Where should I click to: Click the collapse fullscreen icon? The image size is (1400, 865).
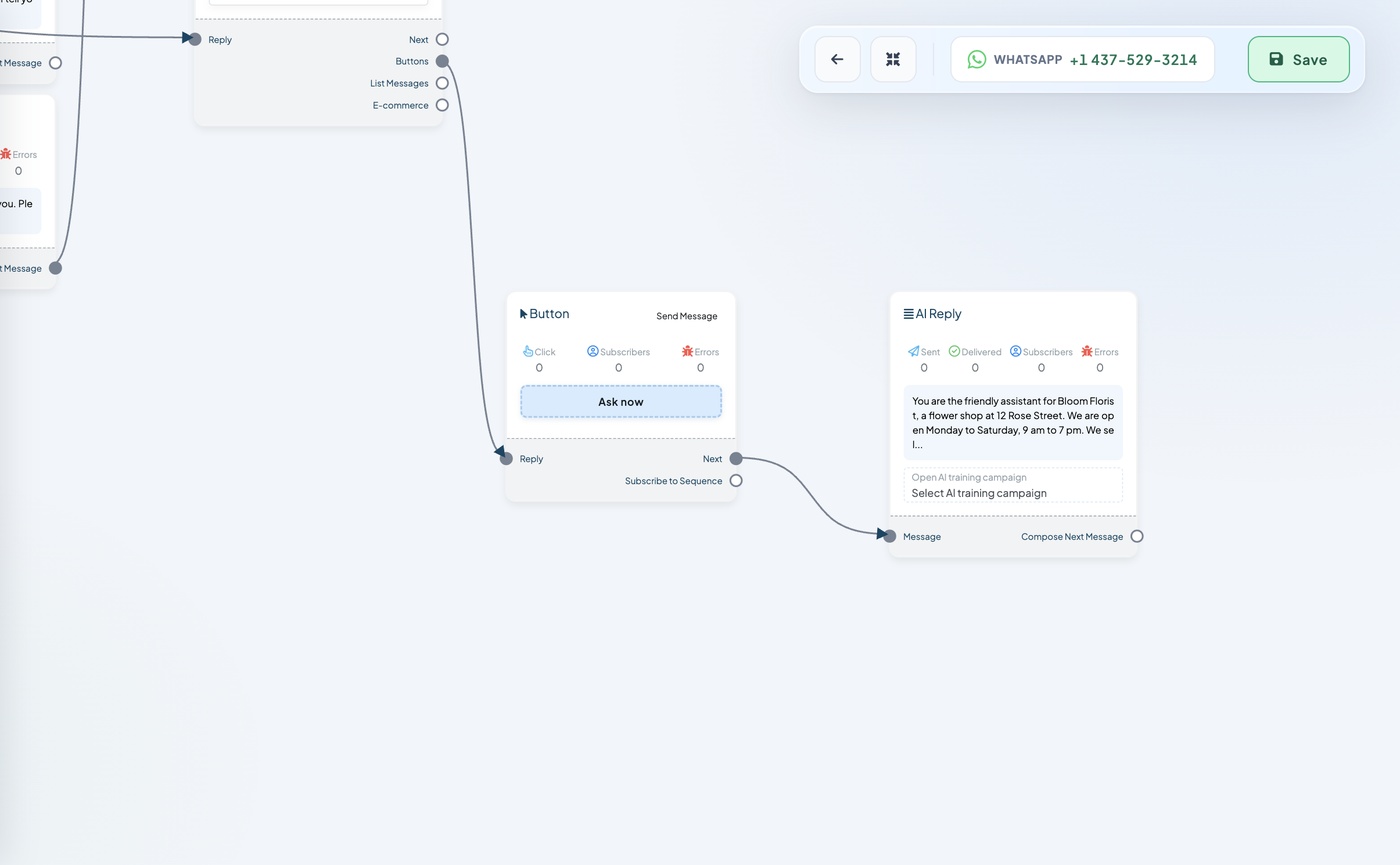click(893, 59)
